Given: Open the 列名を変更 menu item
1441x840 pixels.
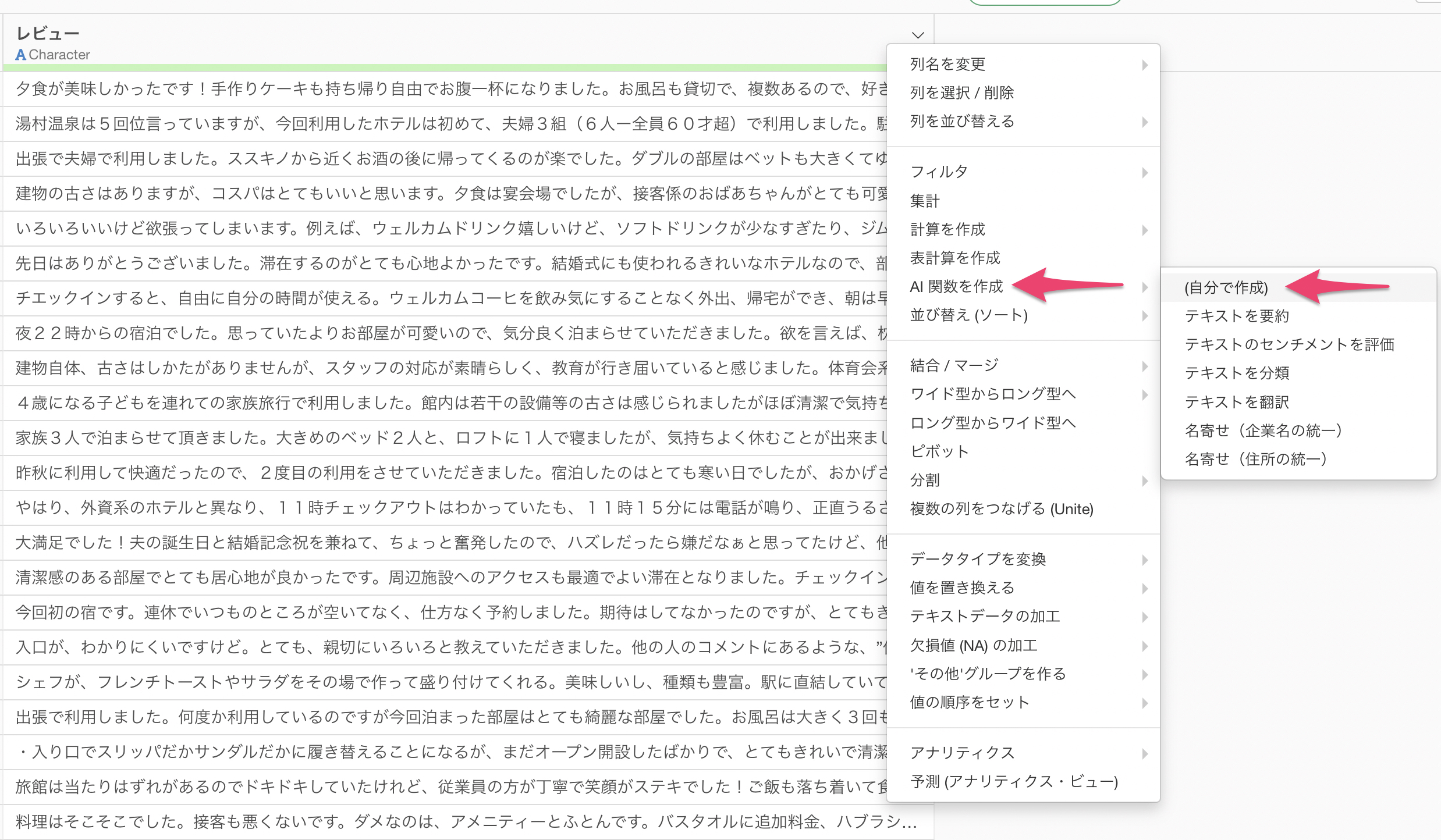Looking at the screenshot, I should tap(947, 64).
